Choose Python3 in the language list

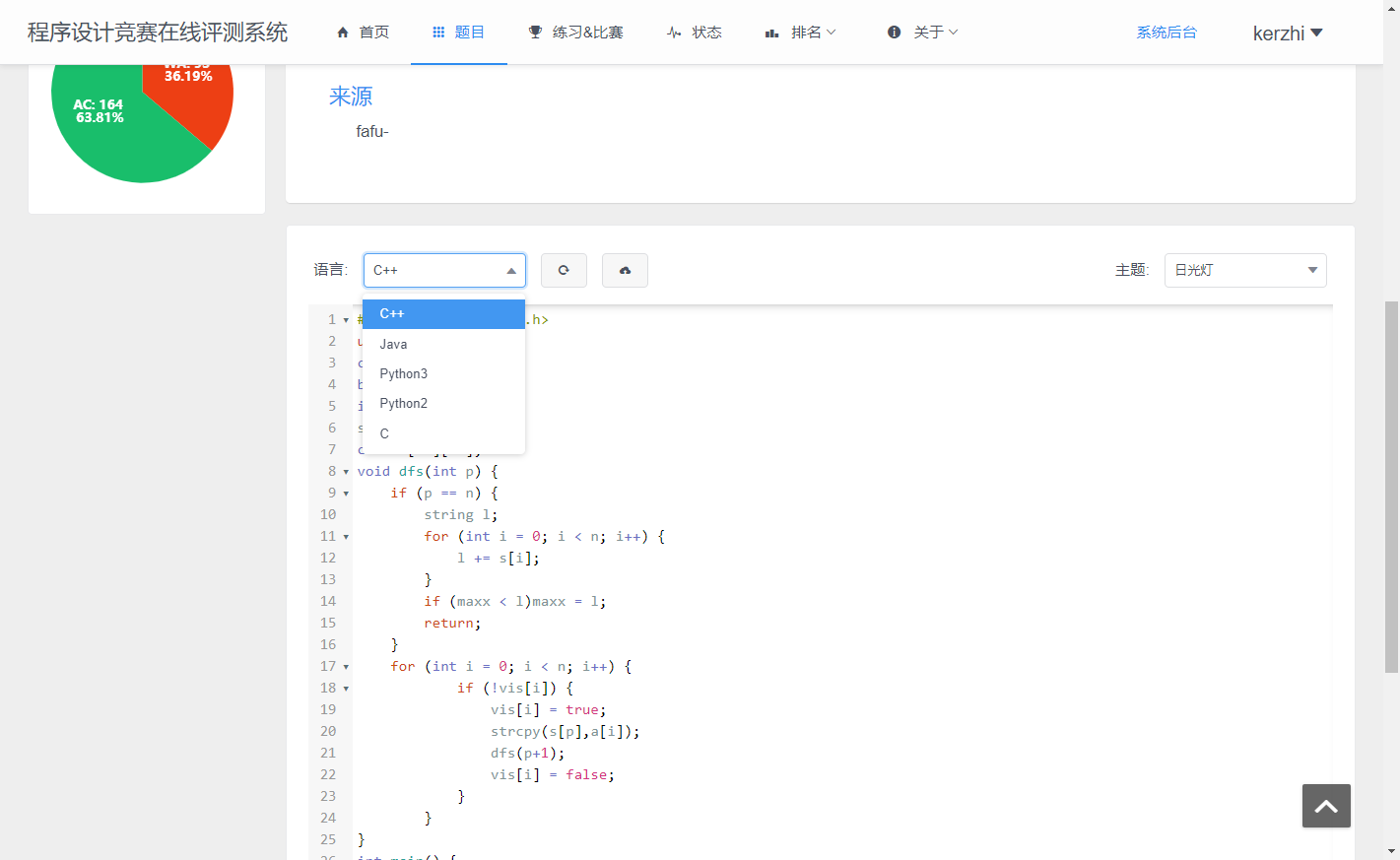point(404,373)
